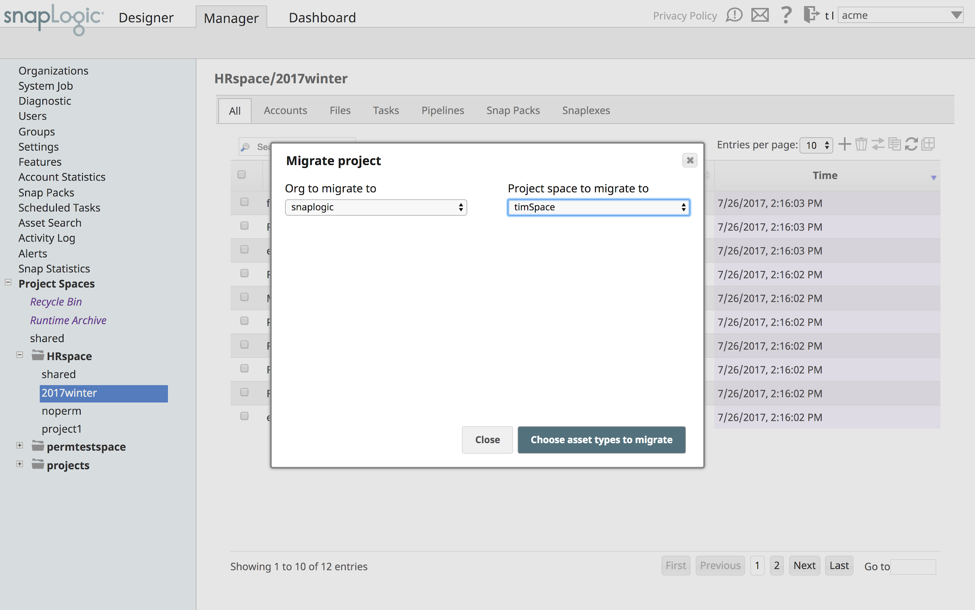The image size is (975, 610).
Task: Check the fourth row checkbox at 2:16:02 PM
Action: pos(244,274)
